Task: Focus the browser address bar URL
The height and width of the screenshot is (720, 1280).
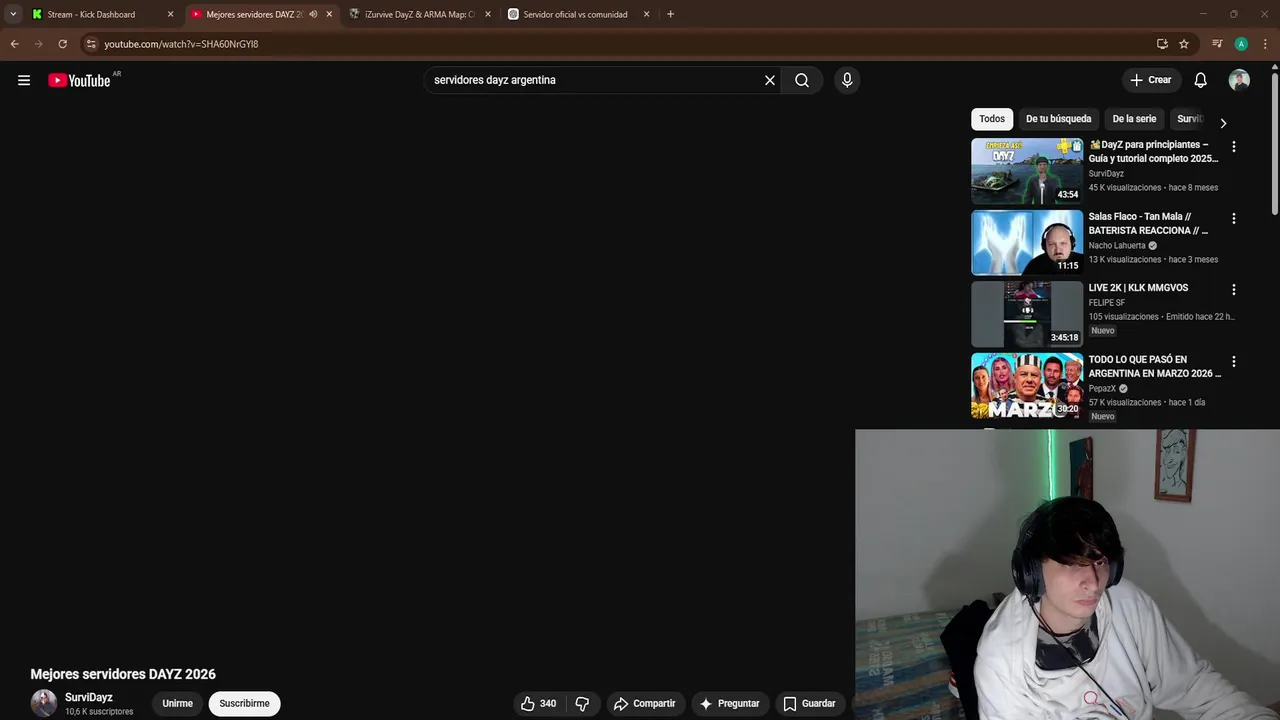Action: 181,44
